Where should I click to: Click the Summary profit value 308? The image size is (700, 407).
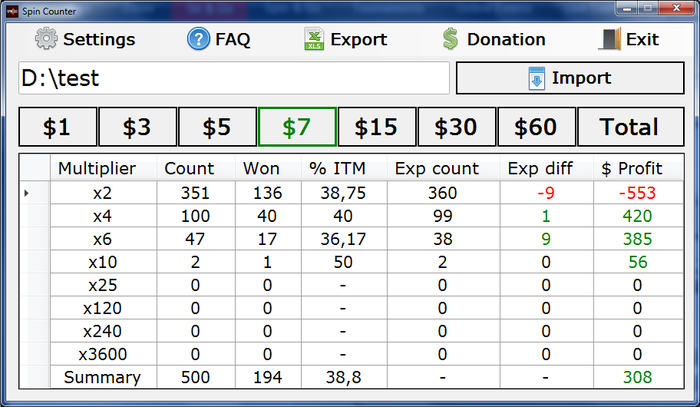coord(638,378)
